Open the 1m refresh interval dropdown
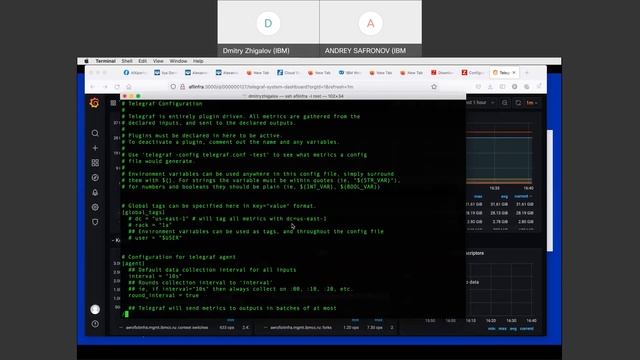 532,103
